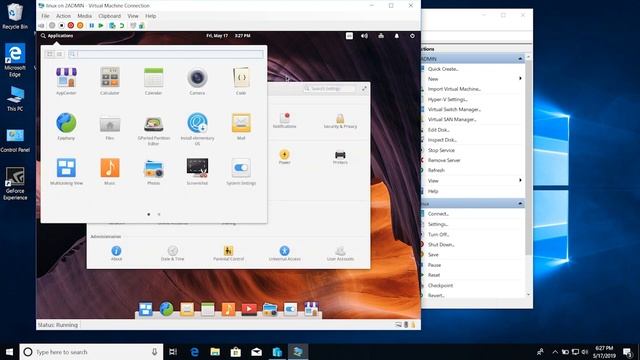
Task: Open Security & Privacy settings
Action: 340,121
